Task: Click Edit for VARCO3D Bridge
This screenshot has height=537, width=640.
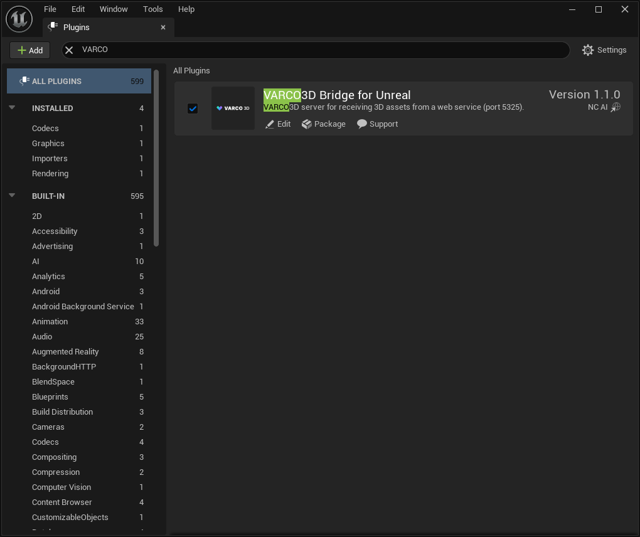Action: coord(278,124)
